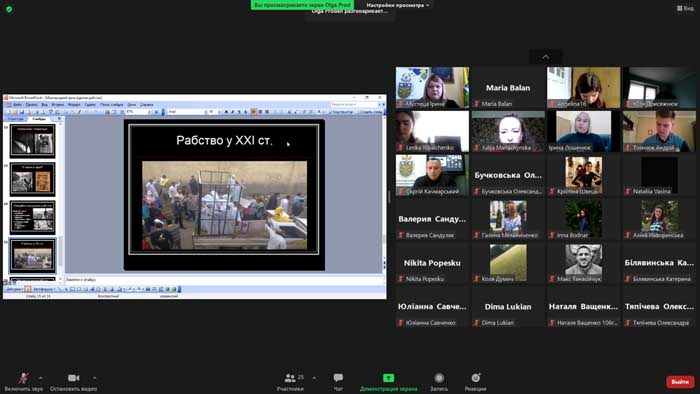Switch layout using the View icon

tap(685, 8)
